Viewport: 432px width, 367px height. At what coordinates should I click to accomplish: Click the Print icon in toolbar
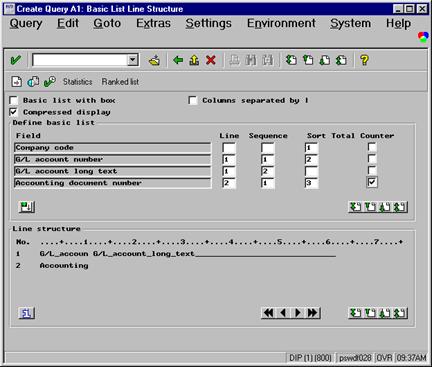[235, 60]
